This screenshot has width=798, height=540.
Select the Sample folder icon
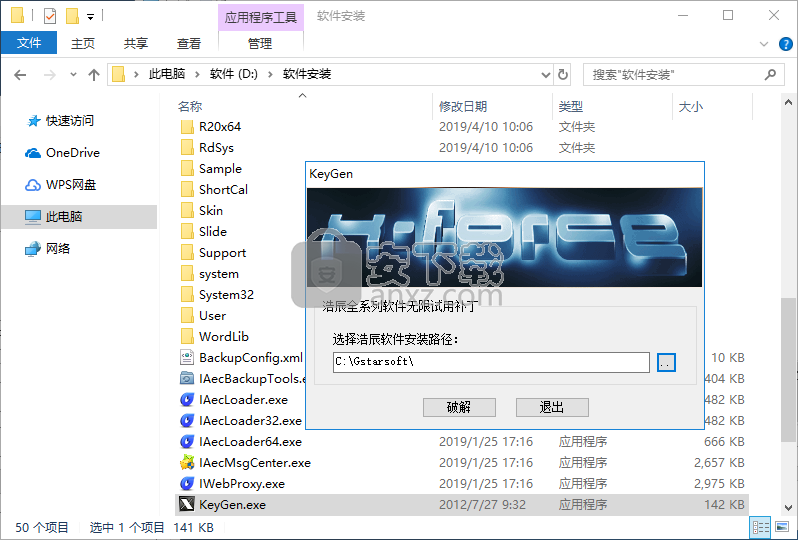click(x=187, y=168)
